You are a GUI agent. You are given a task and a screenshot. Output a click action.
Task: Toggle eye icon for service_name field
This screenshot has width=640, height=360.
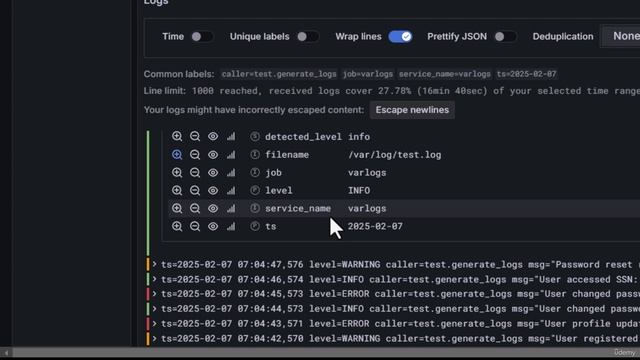click(213, 208)
